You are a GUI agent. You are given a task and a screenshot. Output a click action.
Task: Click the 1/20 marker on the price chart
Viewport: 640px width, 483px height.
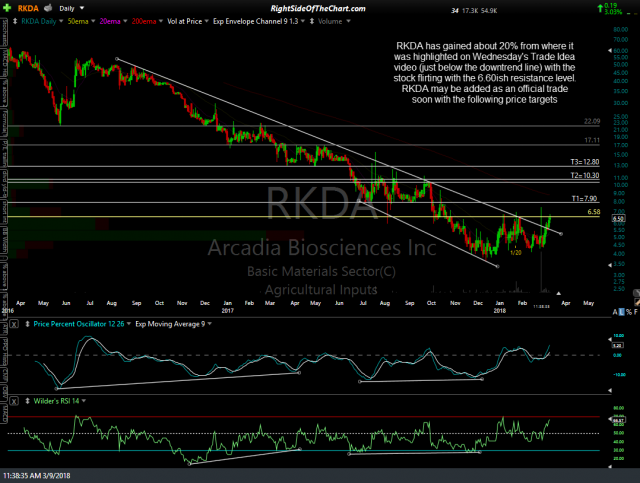point(516,253)
